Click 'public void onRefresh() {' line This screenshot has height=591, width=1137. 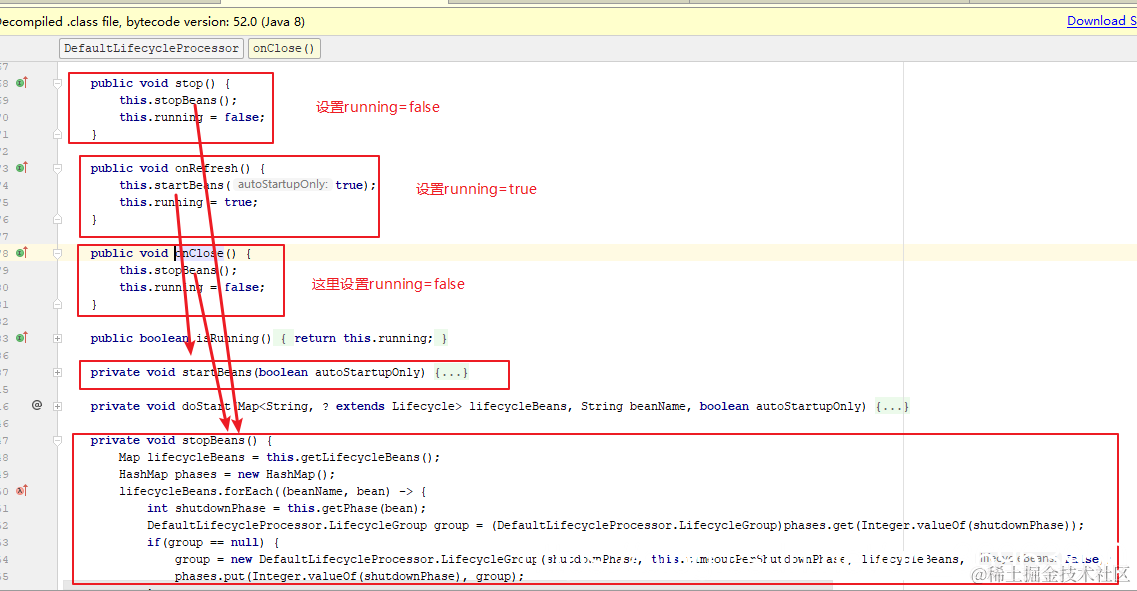coord(178,168)
